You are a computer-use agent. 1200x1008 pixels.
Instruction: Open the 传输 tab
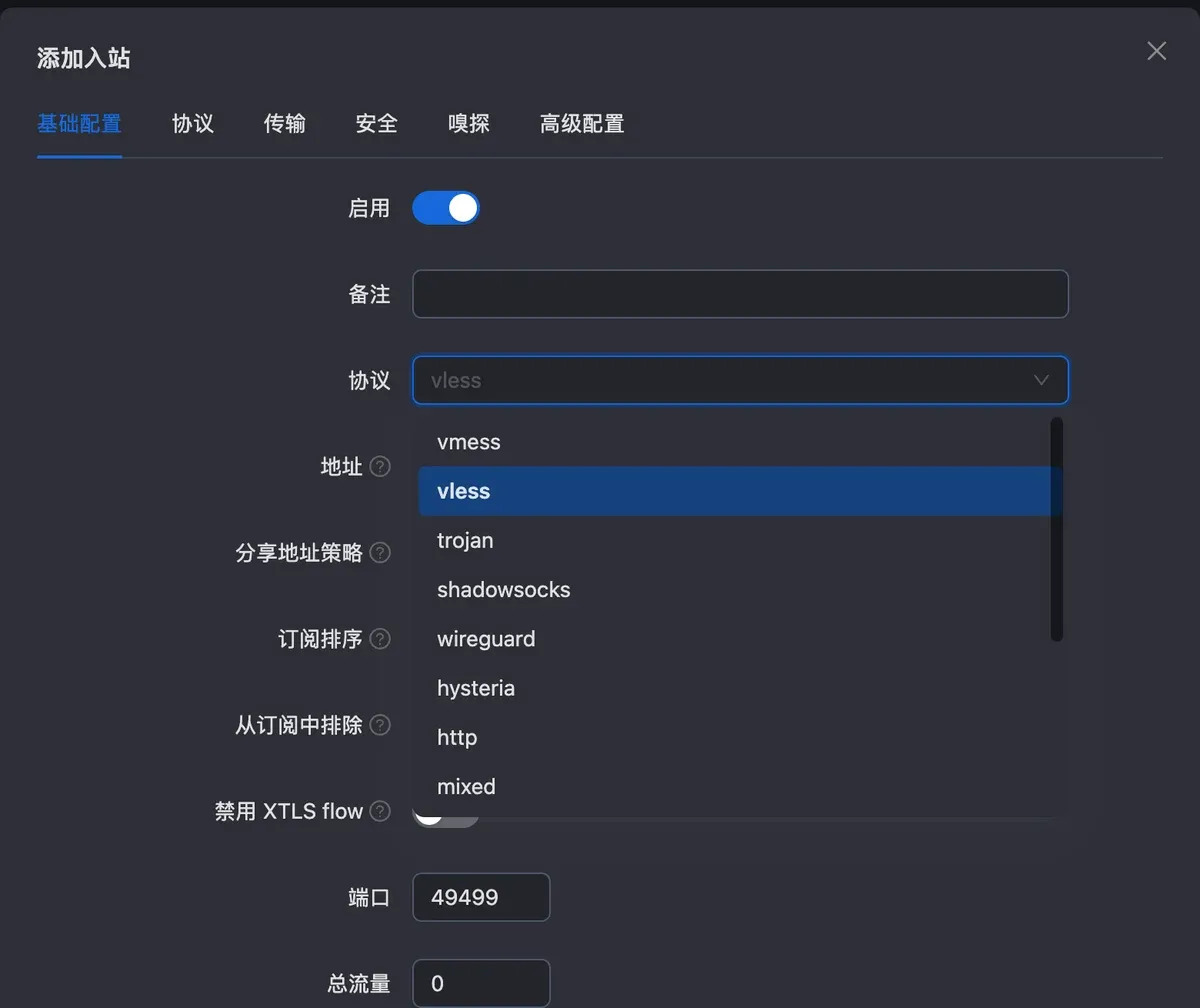tap(285, 124)
